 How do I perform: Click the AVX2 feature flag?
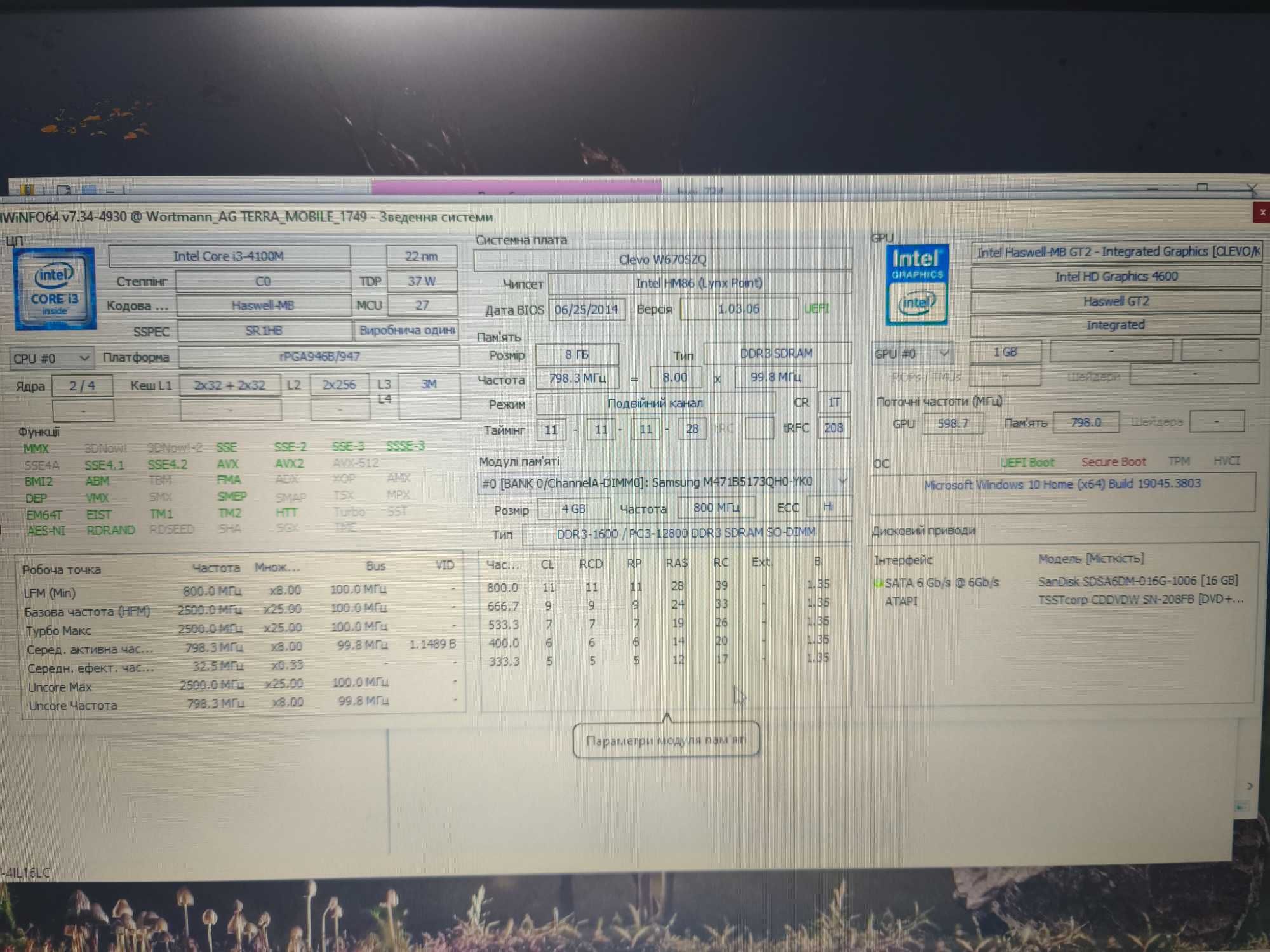289,464
